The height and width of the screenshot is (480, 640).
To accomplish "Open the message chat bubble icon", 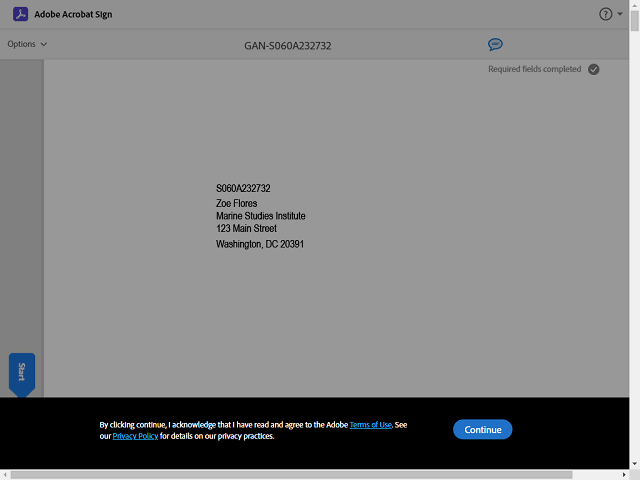I will click(x=495, y=44).
